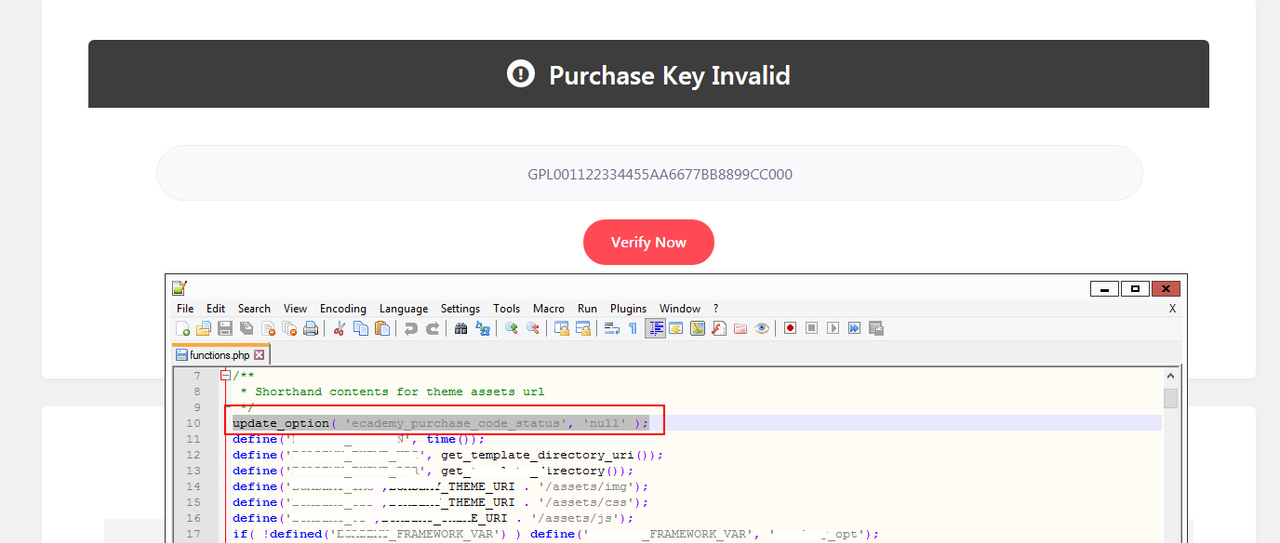Open the File menu
Screen dimensions: 1280x543
point(185,308)
